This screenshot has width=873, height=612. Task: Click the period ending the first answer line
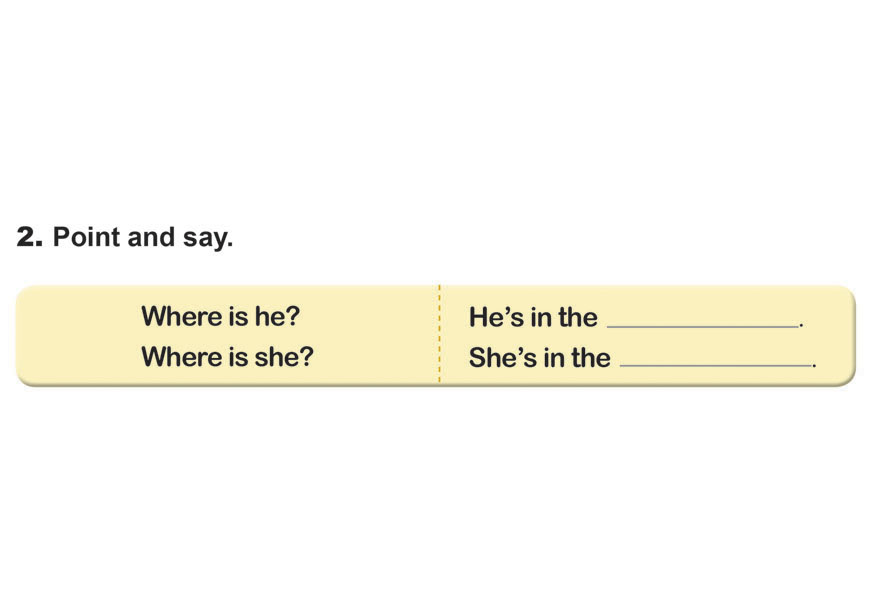point(802,325)
